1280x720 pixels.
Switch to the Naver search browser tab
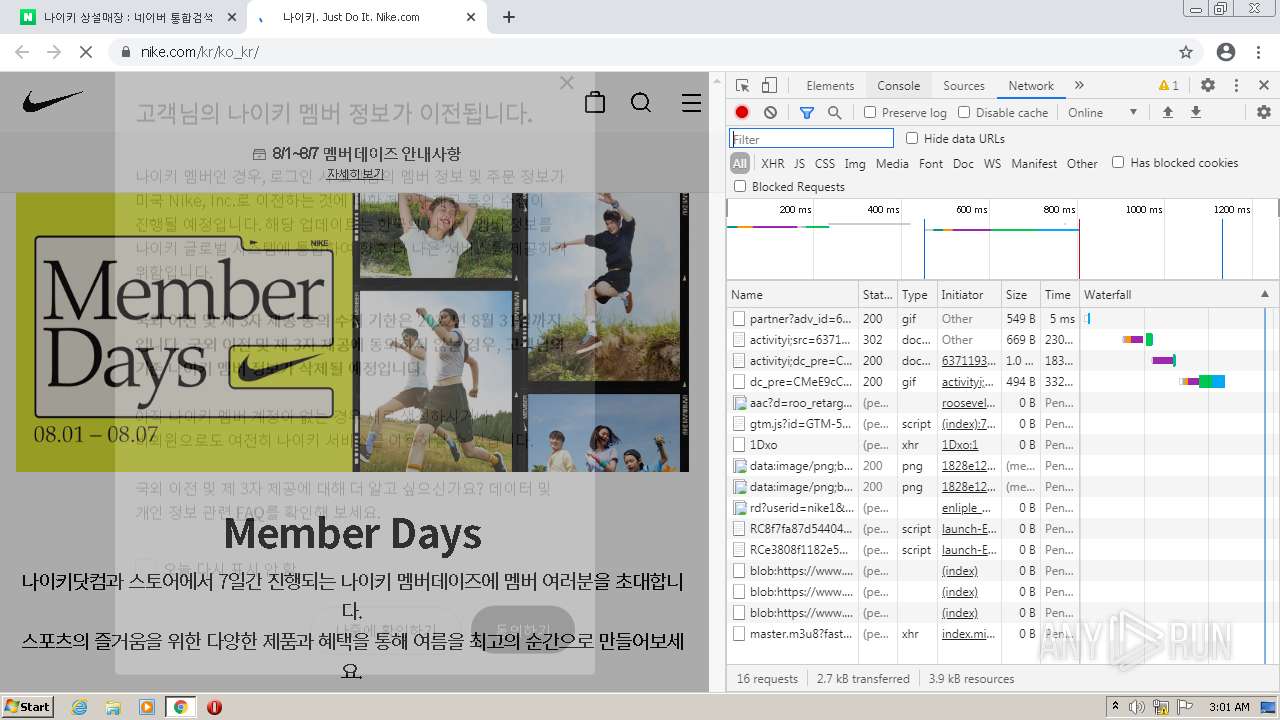click(129, 17)
